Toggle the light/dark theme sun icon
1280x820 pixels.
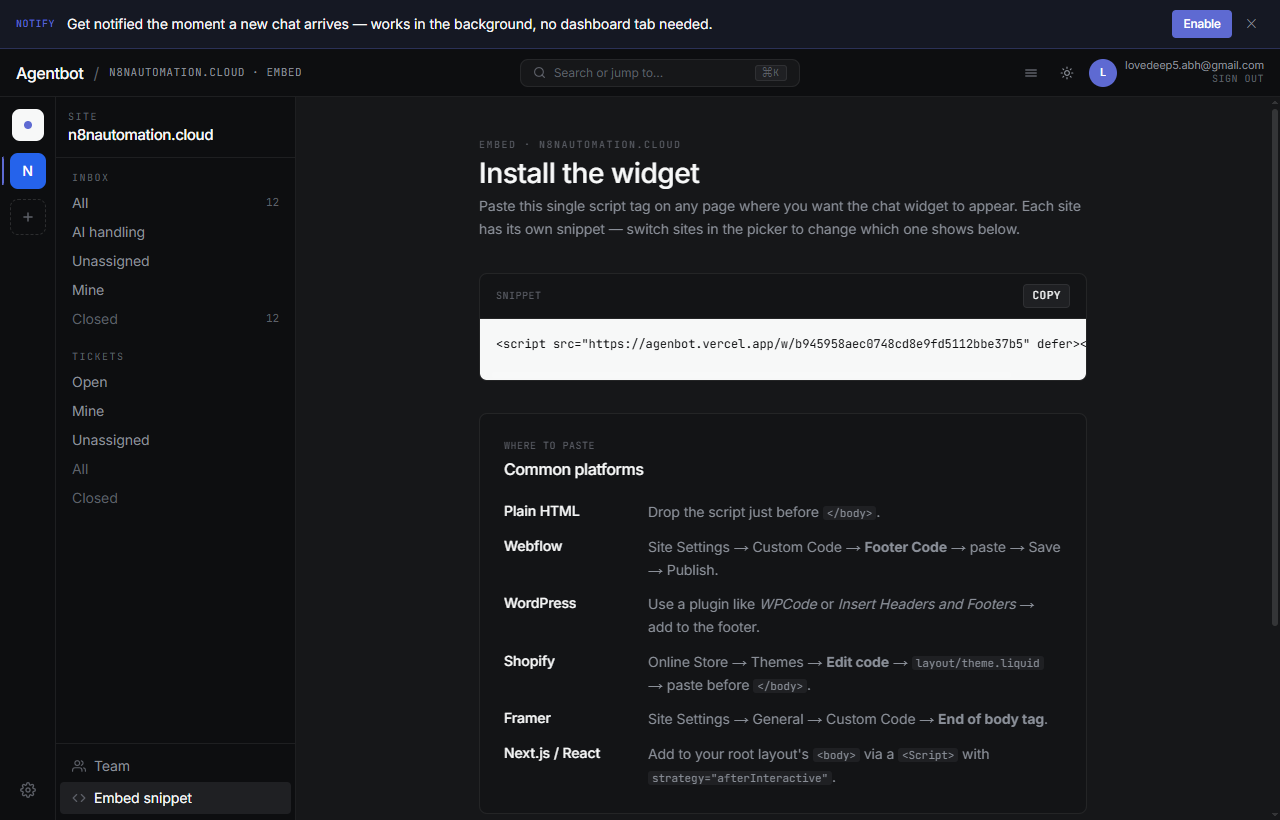pos(1067,73)
